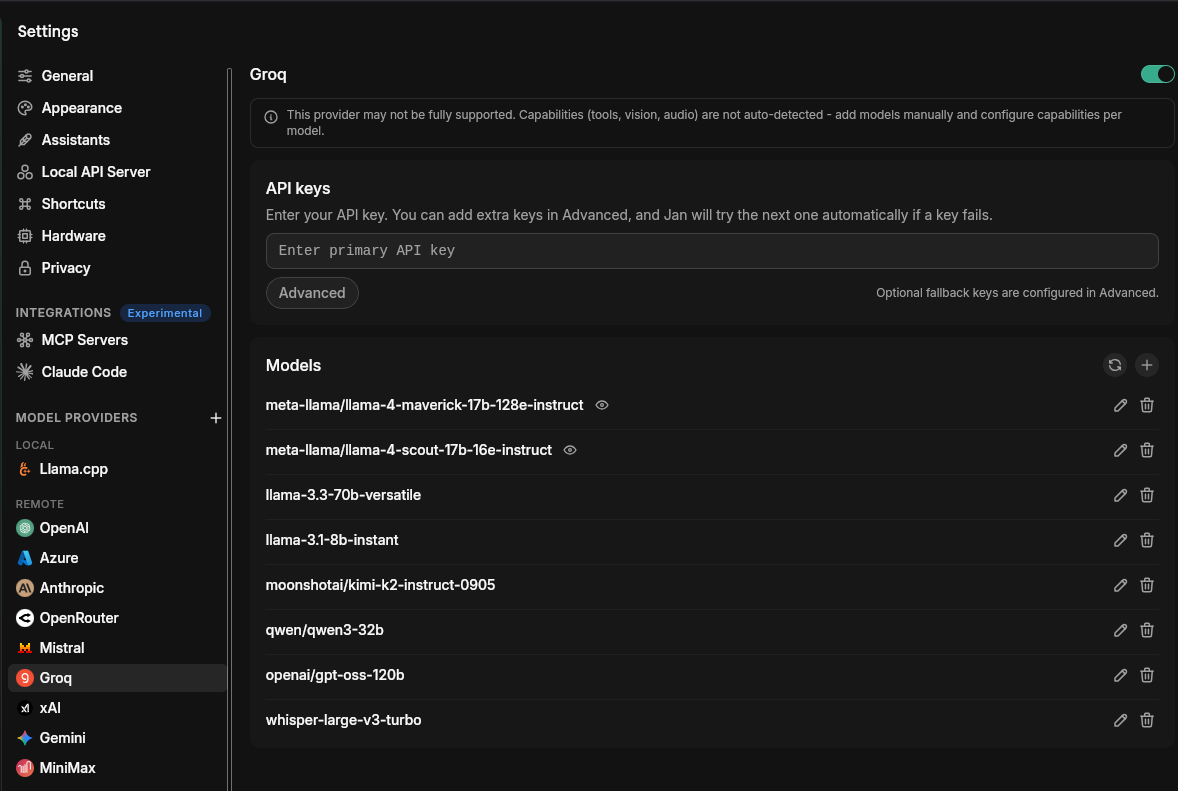The height and width of the screenshot is (791, 1178).
Task: Edit the kimi-k2-instruct-0905 model
Action: click(x=1120, y=586)
